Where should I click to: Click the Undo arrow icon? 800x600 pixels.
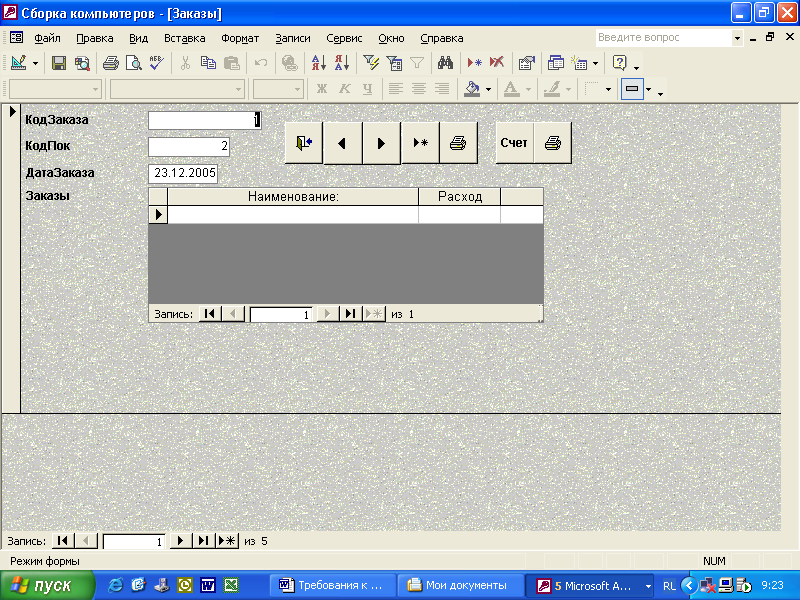pos(261,63)
